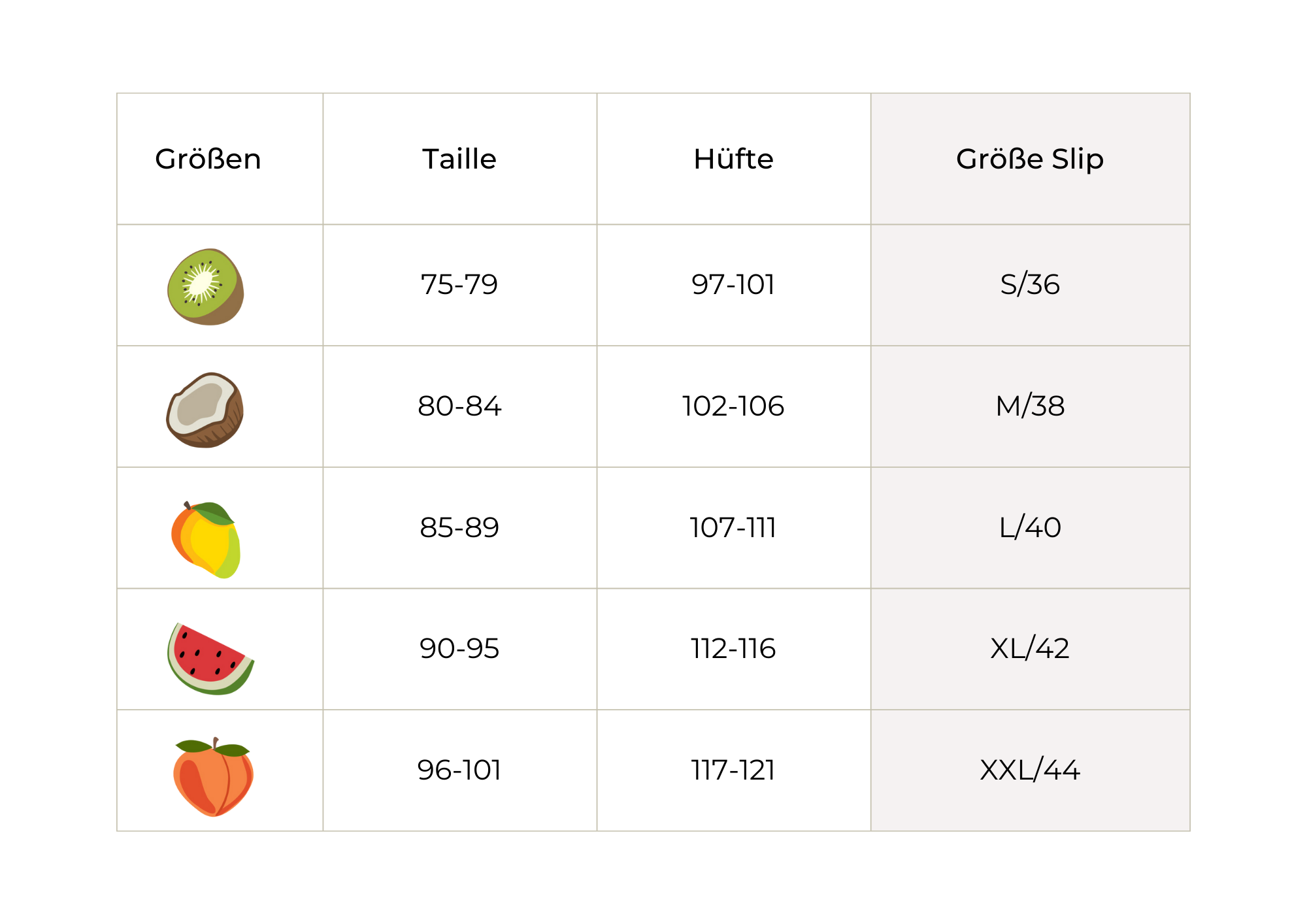Image resolution: width=1307 pixels, height=924 pixels.
Task: Select the 75-79 waist cell
Action: coord(459,285)
